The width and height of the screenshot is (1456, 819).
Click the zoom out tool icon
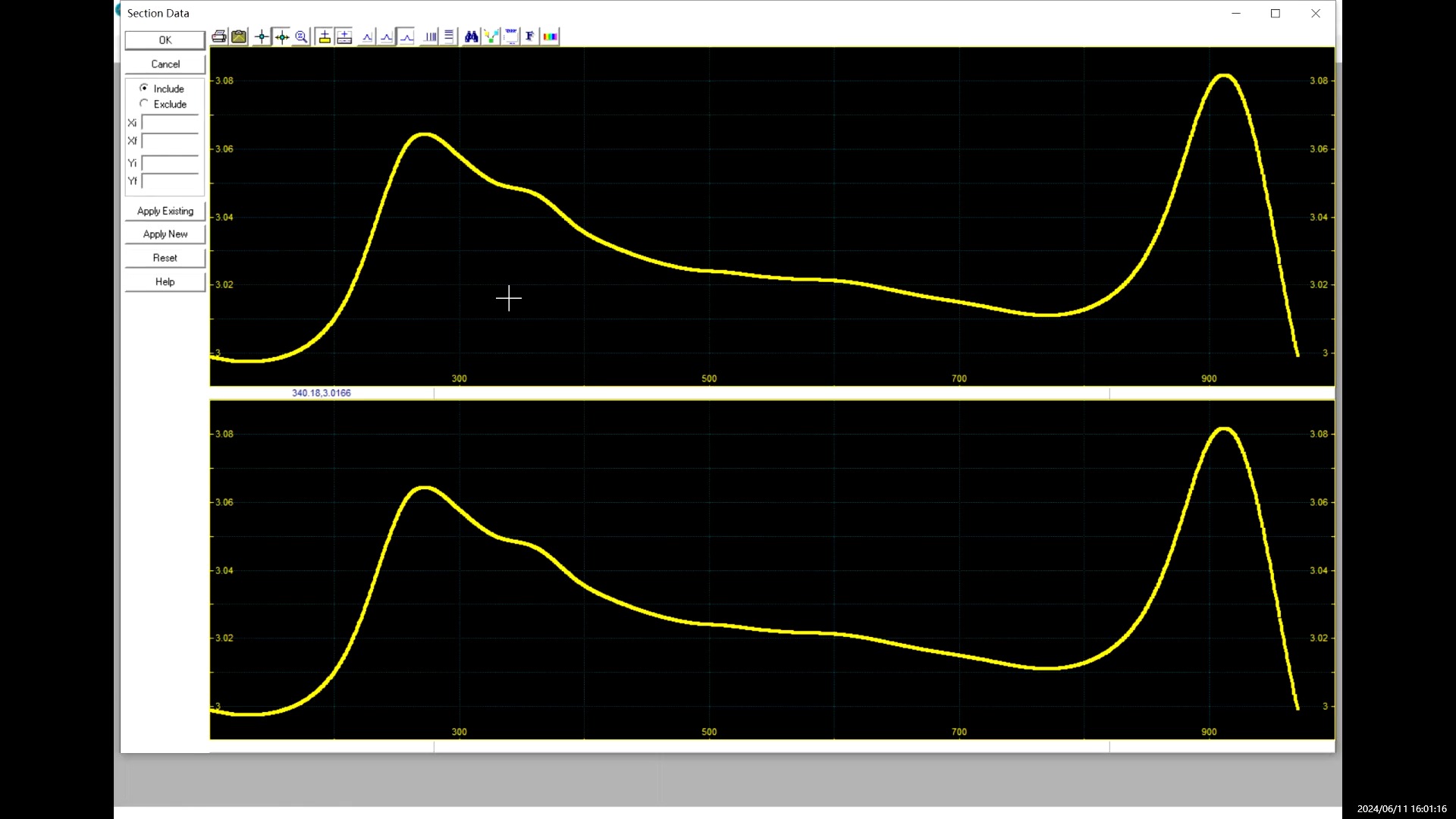301,36
